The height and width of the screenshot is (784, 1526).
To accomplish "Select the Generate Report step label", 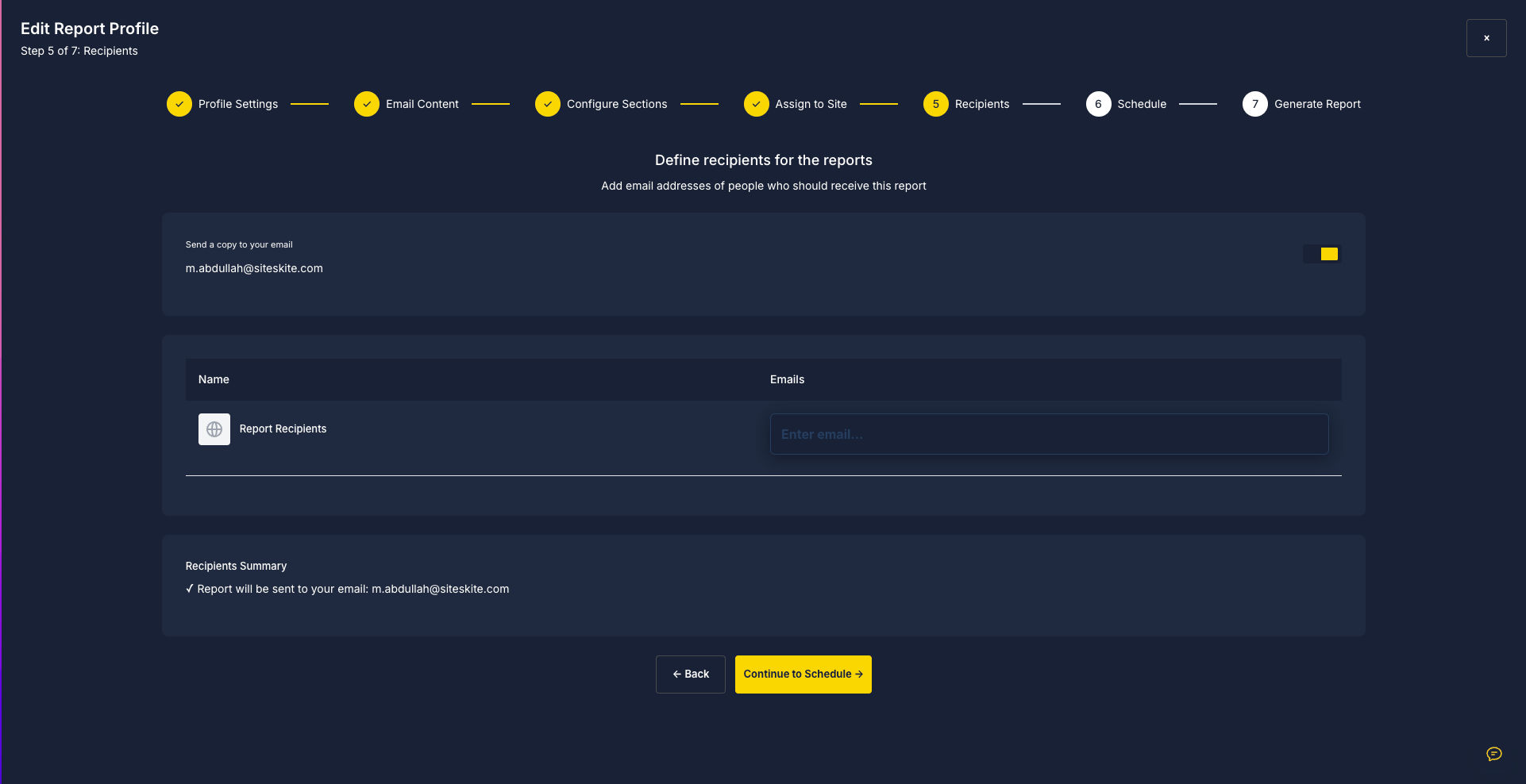I will [1317, 104].
